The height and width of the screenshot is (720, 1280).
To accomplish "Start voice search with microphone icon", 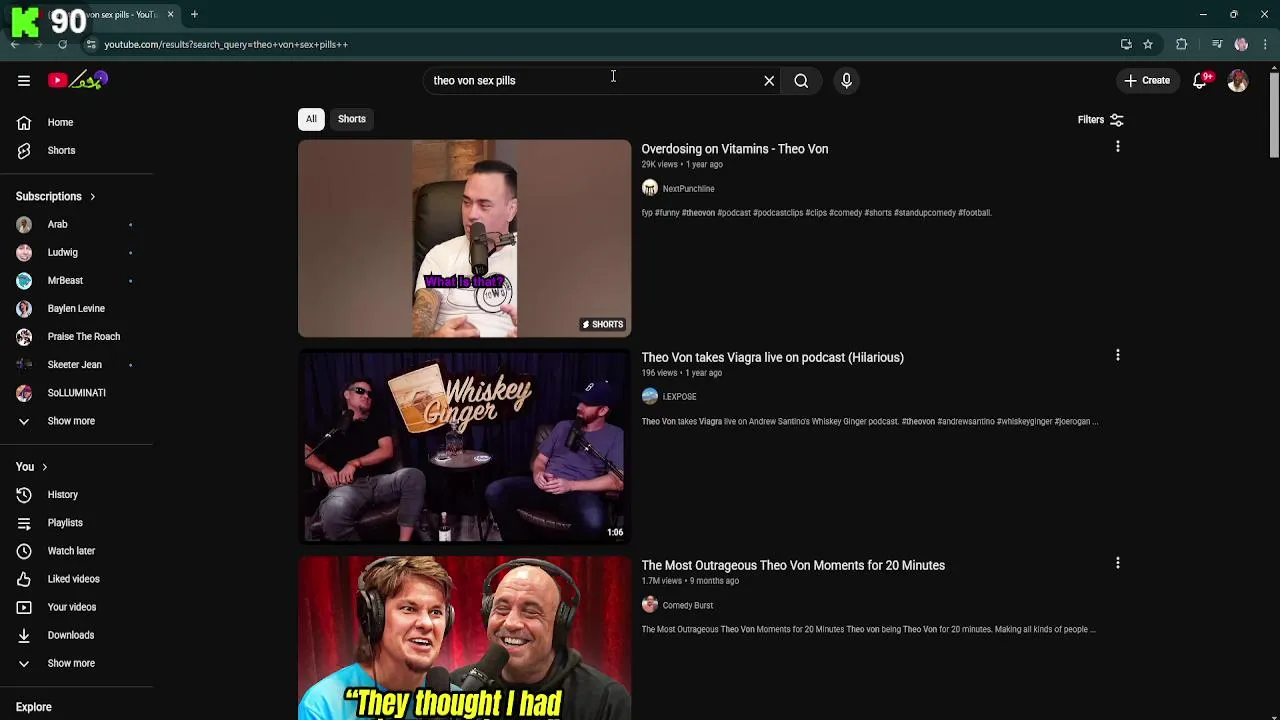I will pyautogui.click(x=846, y=81).
